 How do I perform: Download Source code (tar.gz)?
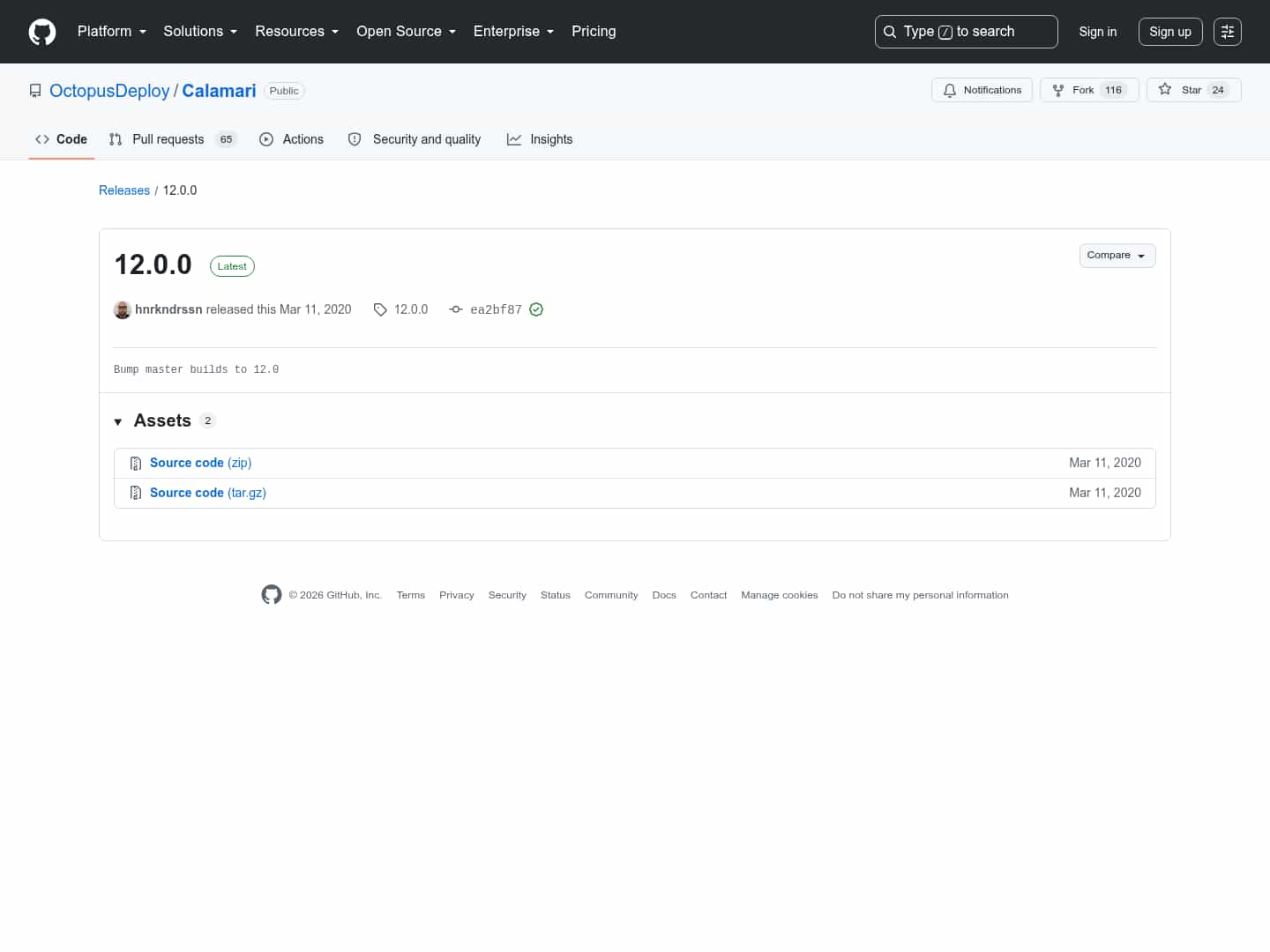(x=208, y=493)
